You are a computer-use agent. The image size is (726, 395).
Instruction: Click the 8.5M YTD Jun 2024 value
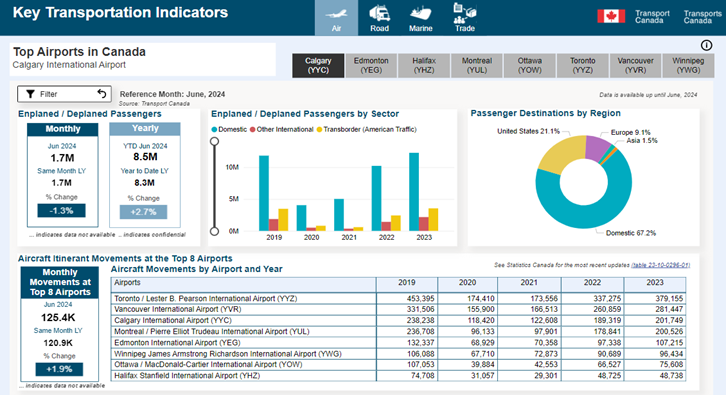tap(145, 157)
